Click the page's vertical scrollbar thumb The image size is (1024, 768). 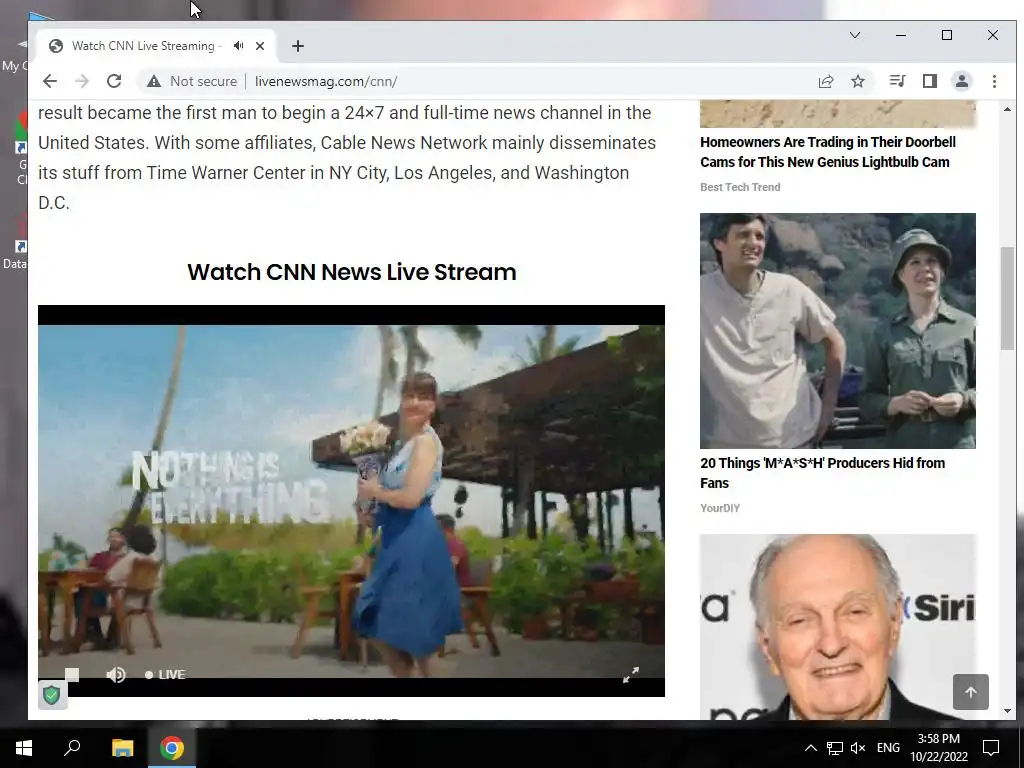(1007, 298)
